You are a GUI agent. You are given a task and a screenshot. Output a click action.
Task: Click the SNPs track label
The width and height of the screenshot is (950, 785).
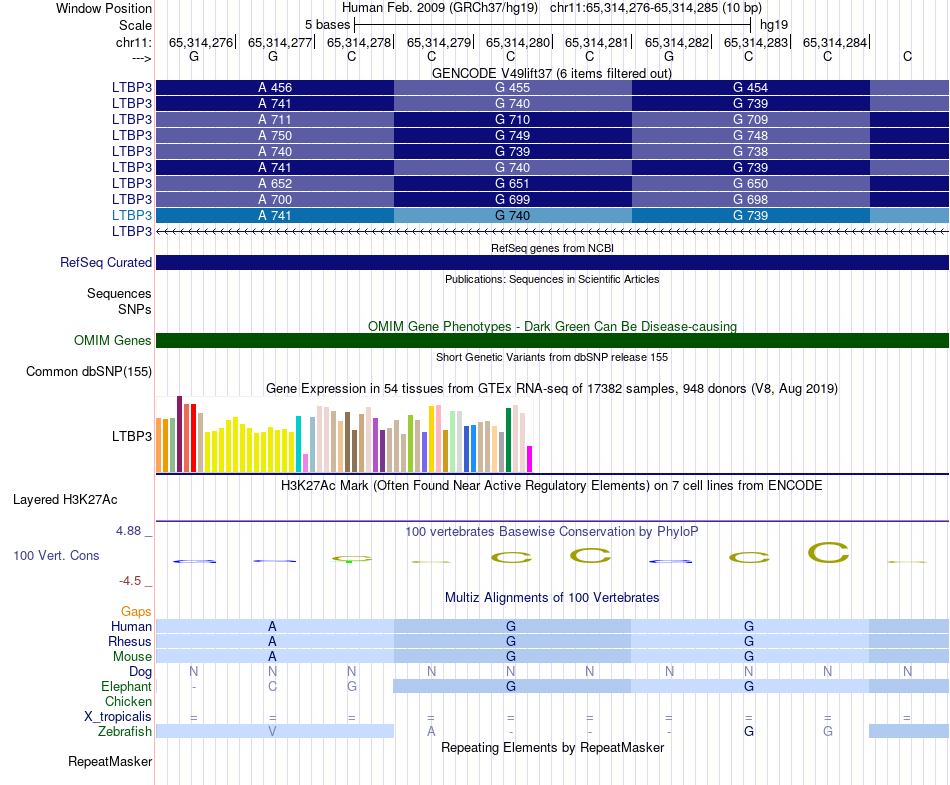[x=135, y=309]
